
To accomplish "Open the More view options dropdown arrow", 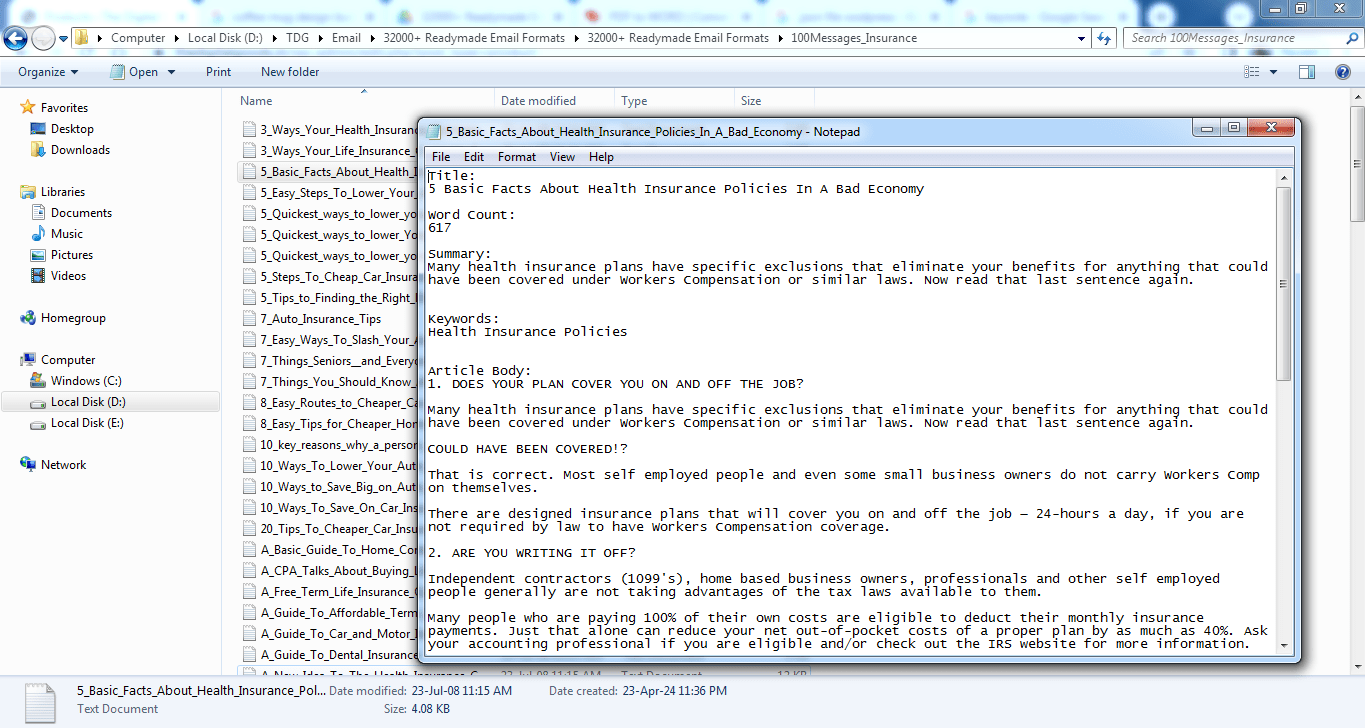I will [1273, 72].
